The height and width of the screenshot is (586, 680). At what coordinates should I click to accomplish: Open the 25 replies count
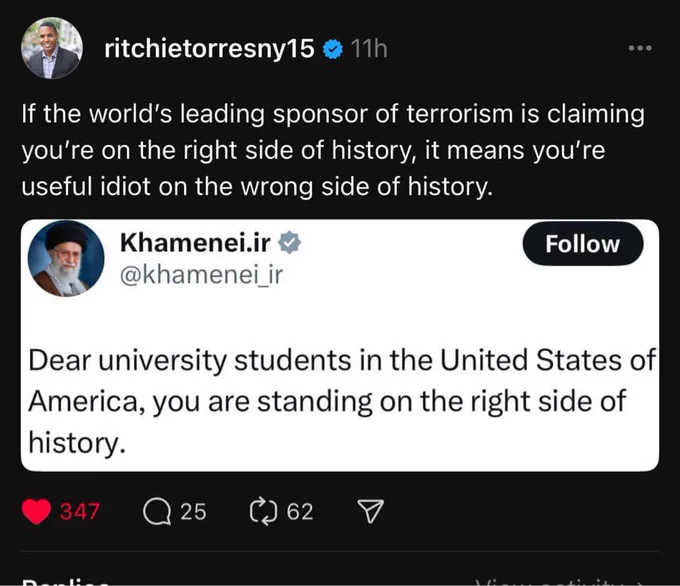[193, 512]
